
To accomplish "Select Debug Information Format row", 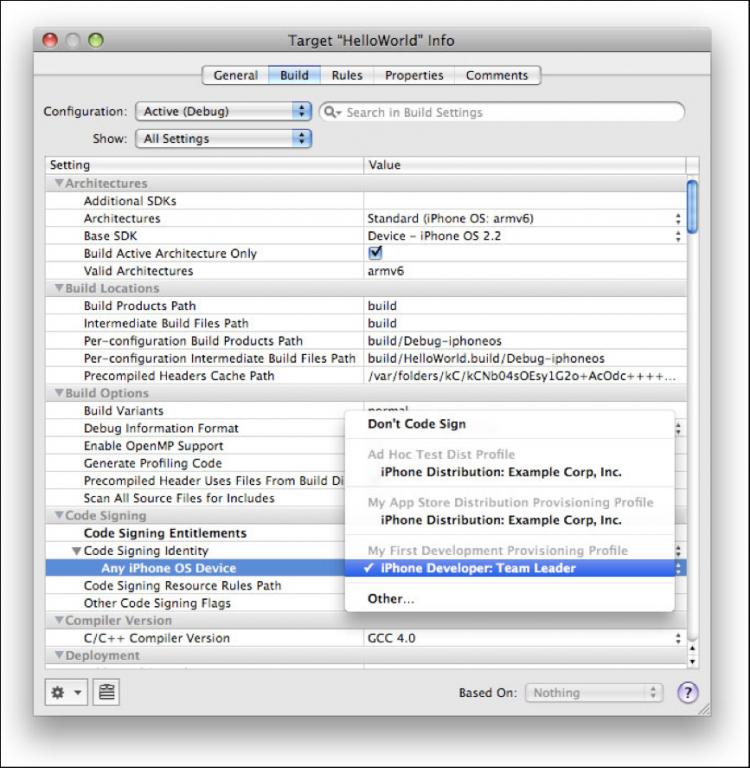I will (195, 428).
